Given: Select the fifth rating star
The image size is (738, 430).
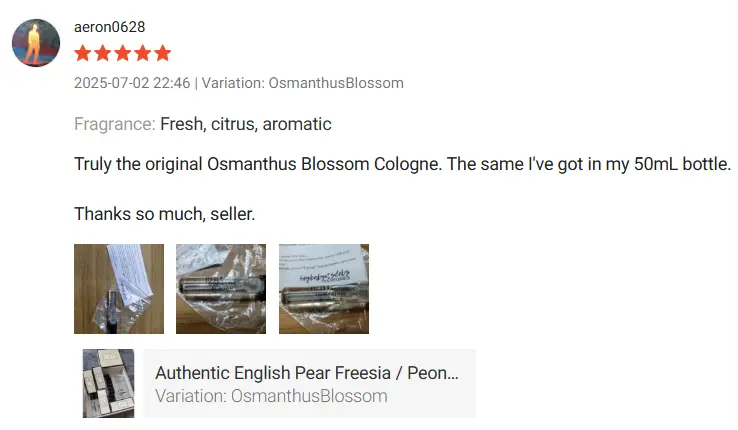Looking at the screenshot, I should pos(162,53).
